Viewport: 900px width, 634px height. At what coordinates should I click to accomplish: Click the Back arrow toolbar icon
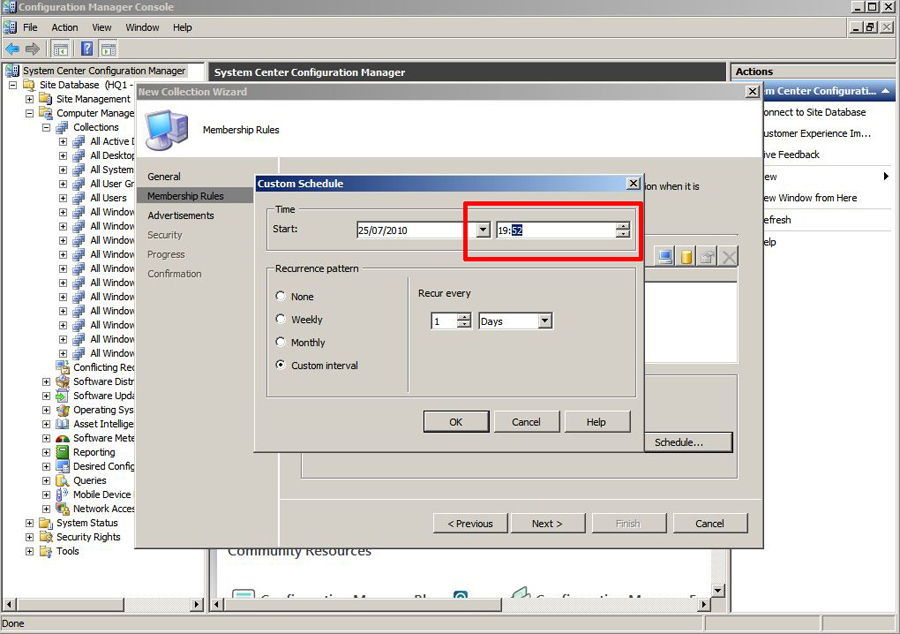click(13, 49)
